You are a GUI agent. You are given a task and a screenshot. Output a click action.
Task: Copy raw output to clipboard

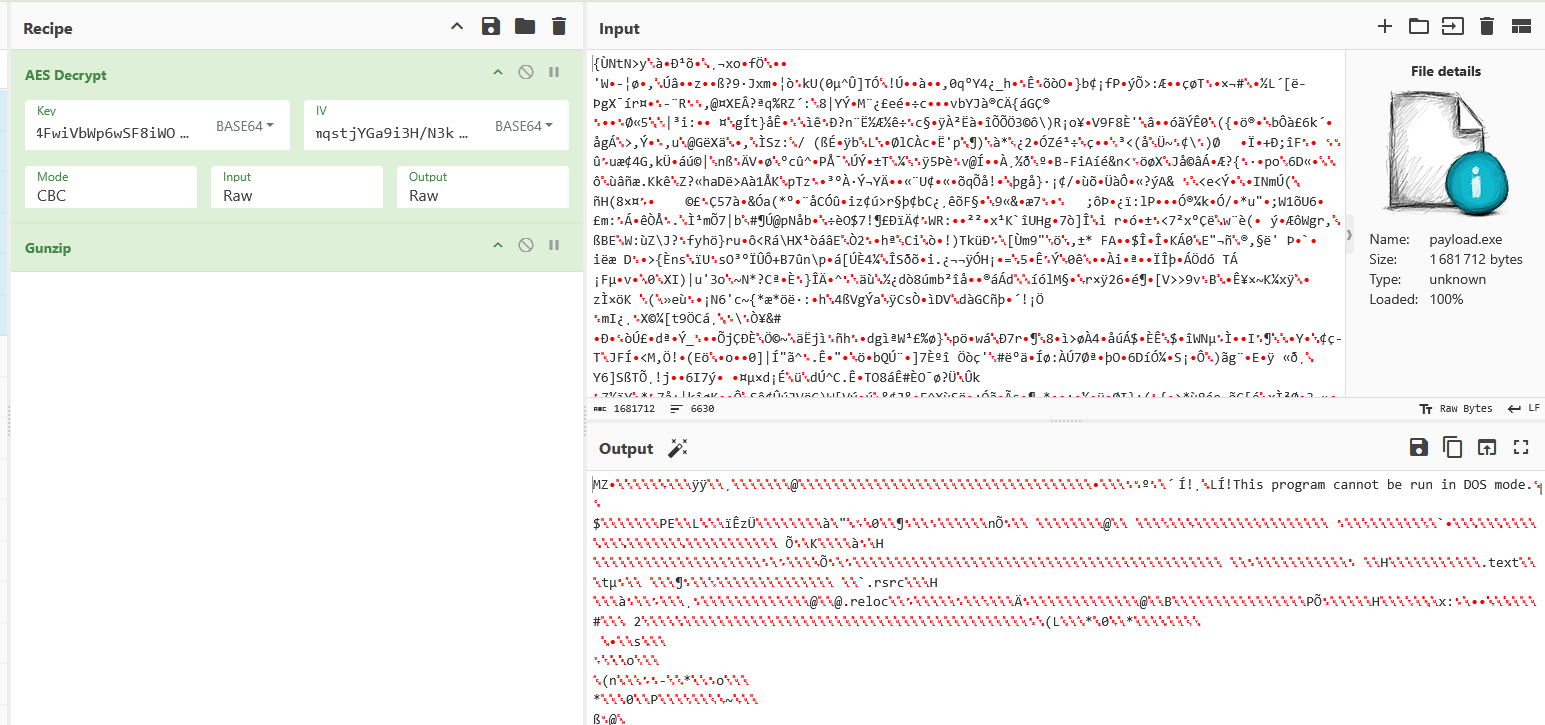click(1453, 448)
